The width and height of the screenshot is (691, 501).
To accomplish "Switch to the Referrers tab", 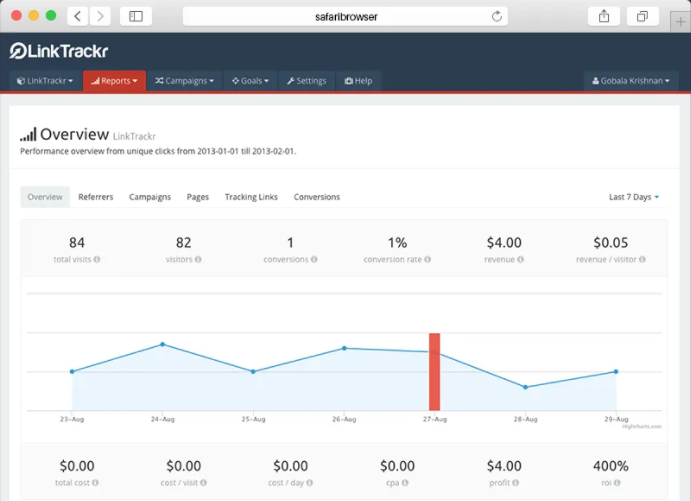I will 96,197.
